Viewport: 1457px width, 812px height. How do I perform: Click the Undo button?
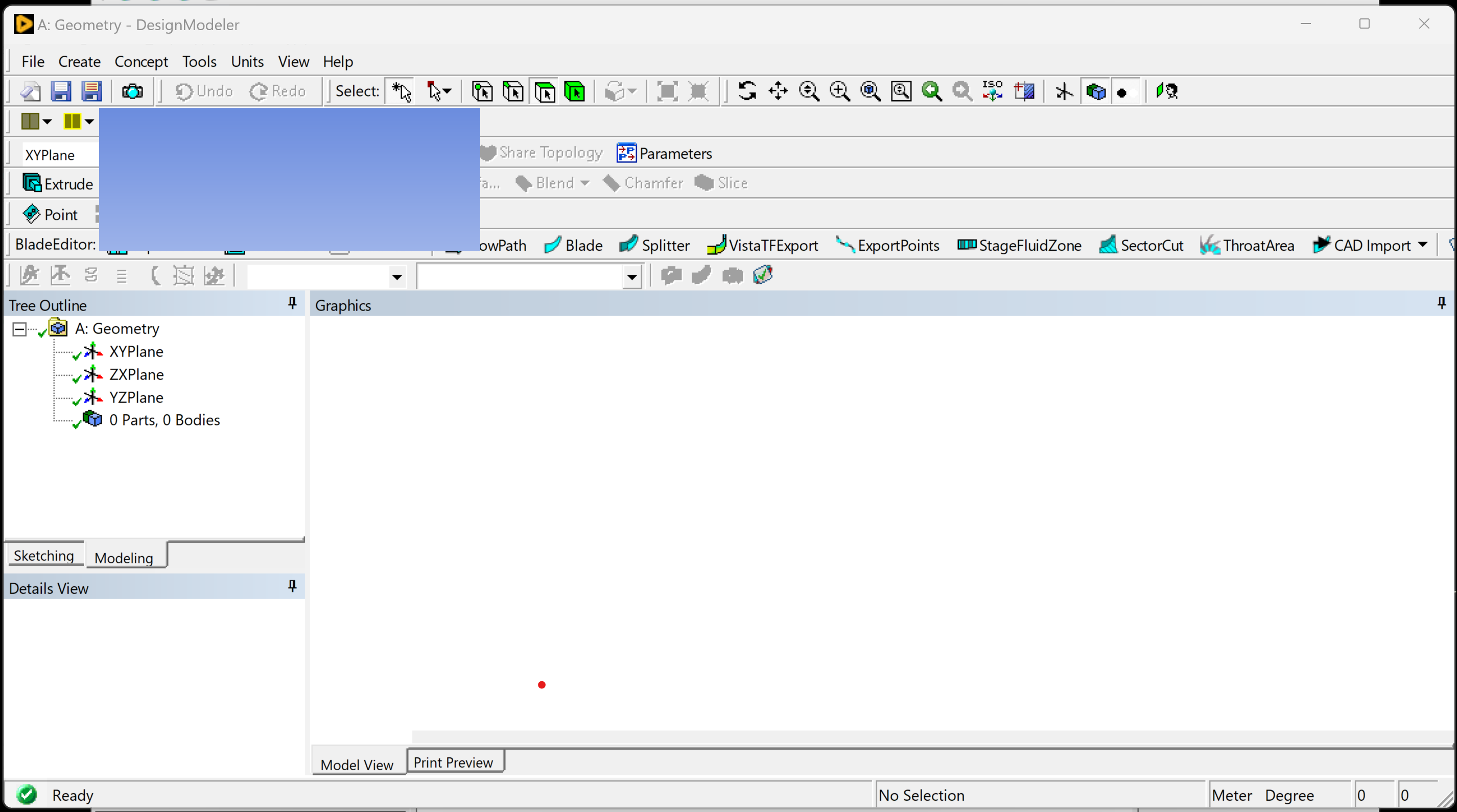(204, 91)
